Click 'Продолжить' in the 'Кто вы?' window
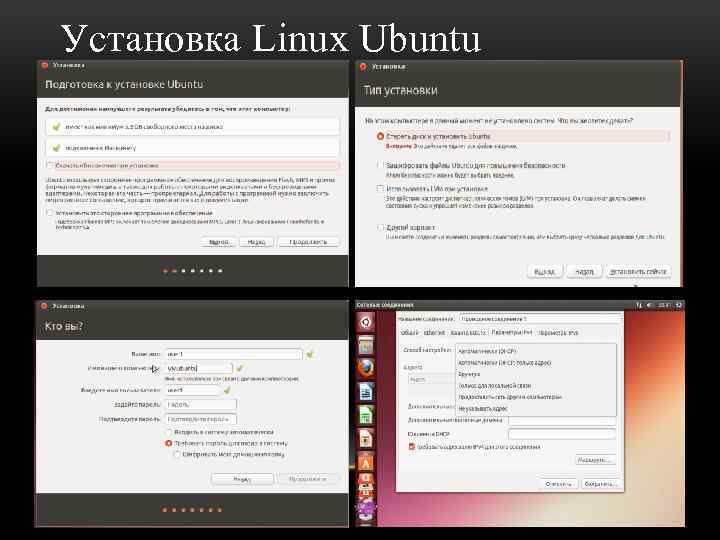720x540 pixels. [x=308, y=479]
